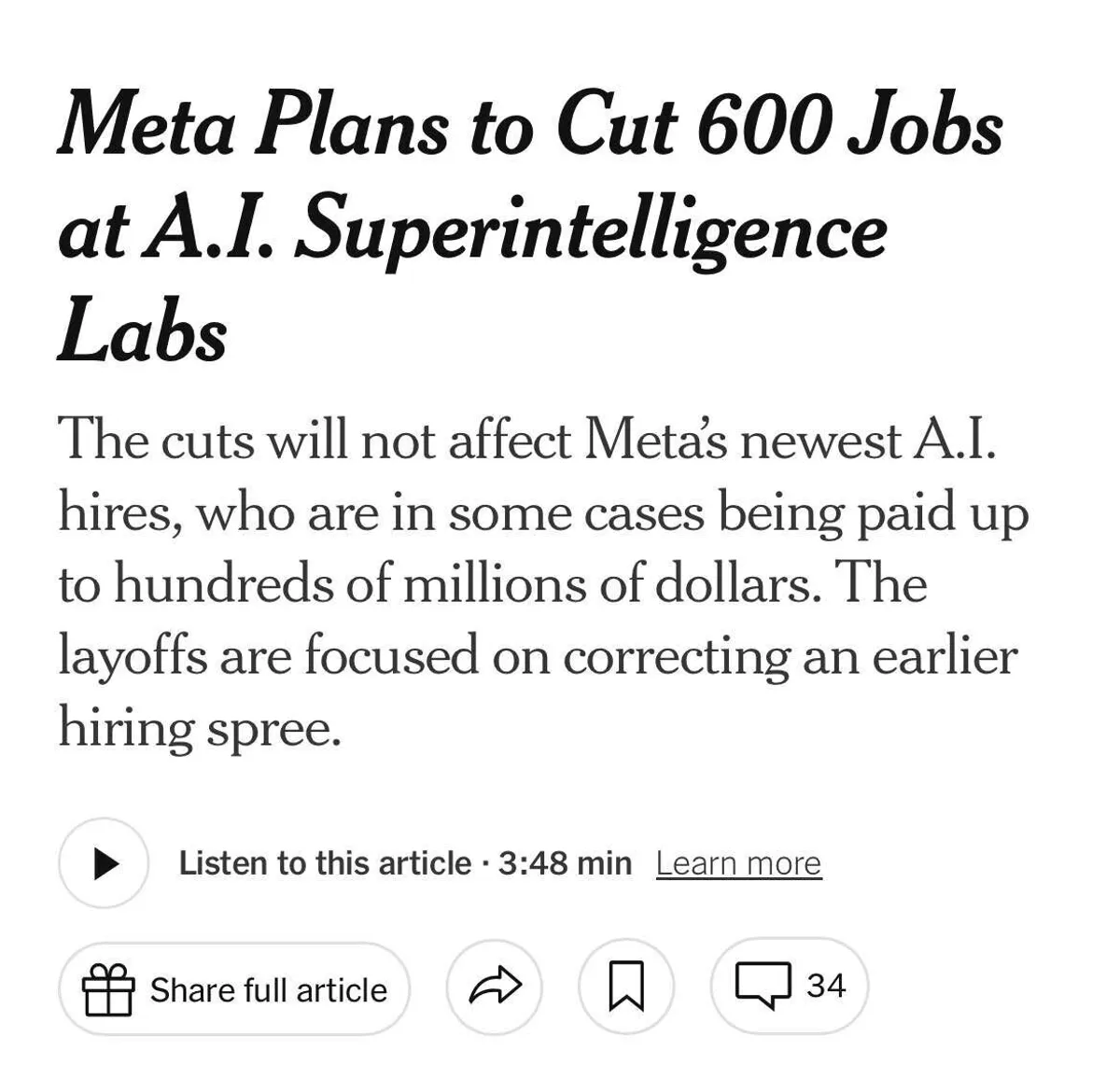This screenshot has height=1092, width=1120.
Task: Click the phrase hiring spree in summary
Action: click(199, 727)
